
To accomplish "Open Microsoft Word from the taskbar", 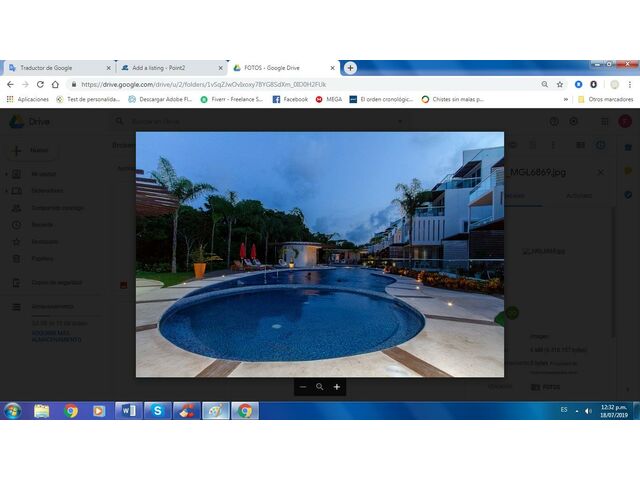I will [128, 411].
